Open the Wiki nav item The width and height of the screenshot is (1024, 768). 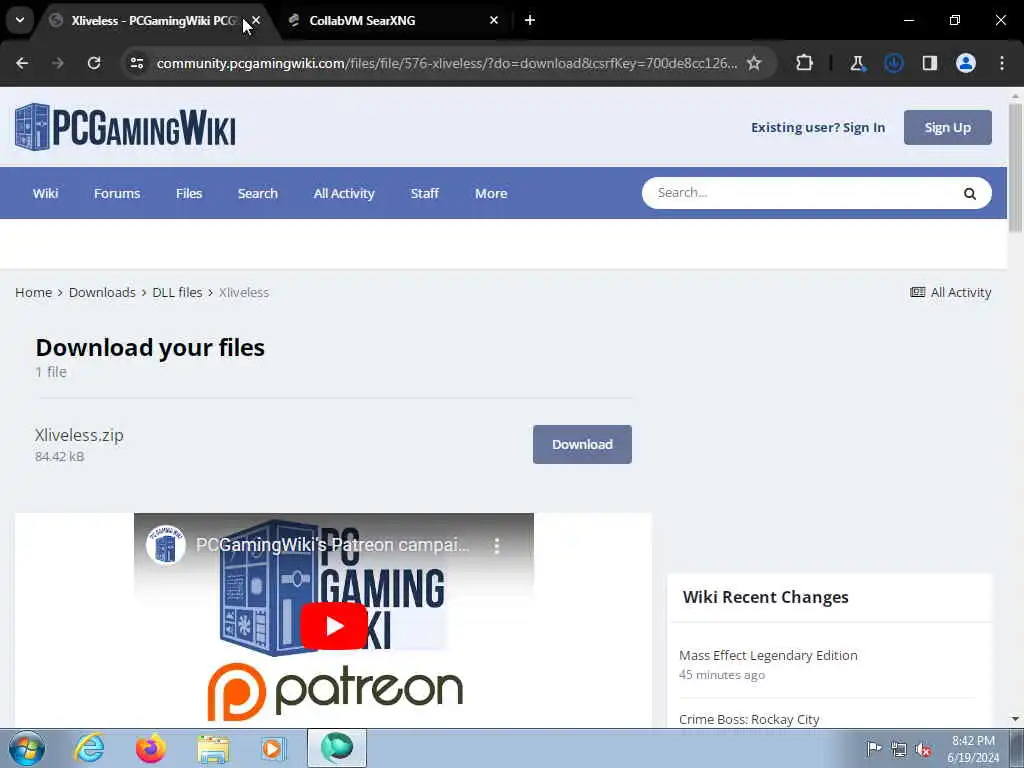pyautogui.click(x=46, y=193)
